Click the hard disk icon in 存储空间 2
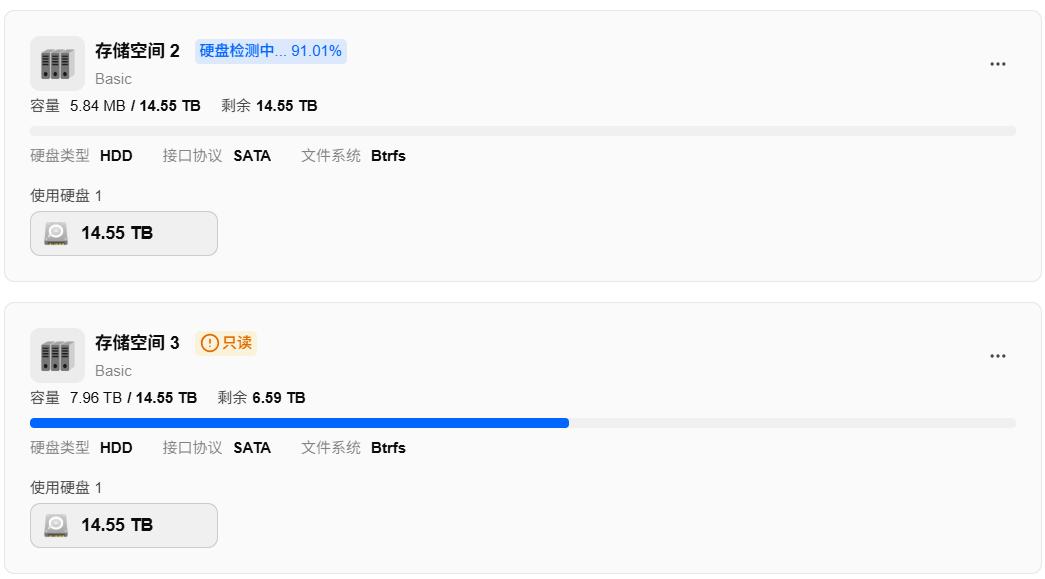1045x579 pixels. (56, 234)
